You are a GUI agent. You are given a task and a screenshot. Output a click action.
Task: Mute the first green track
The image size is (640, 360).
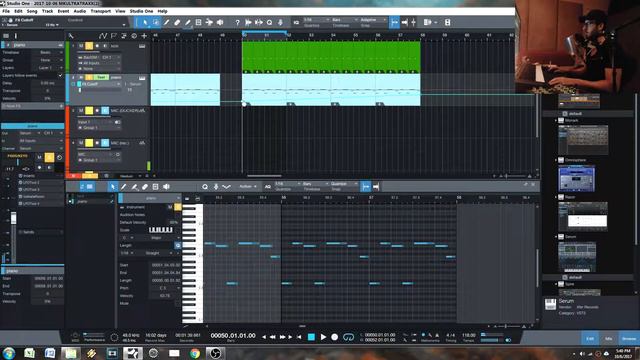click(x=81, y=46)
